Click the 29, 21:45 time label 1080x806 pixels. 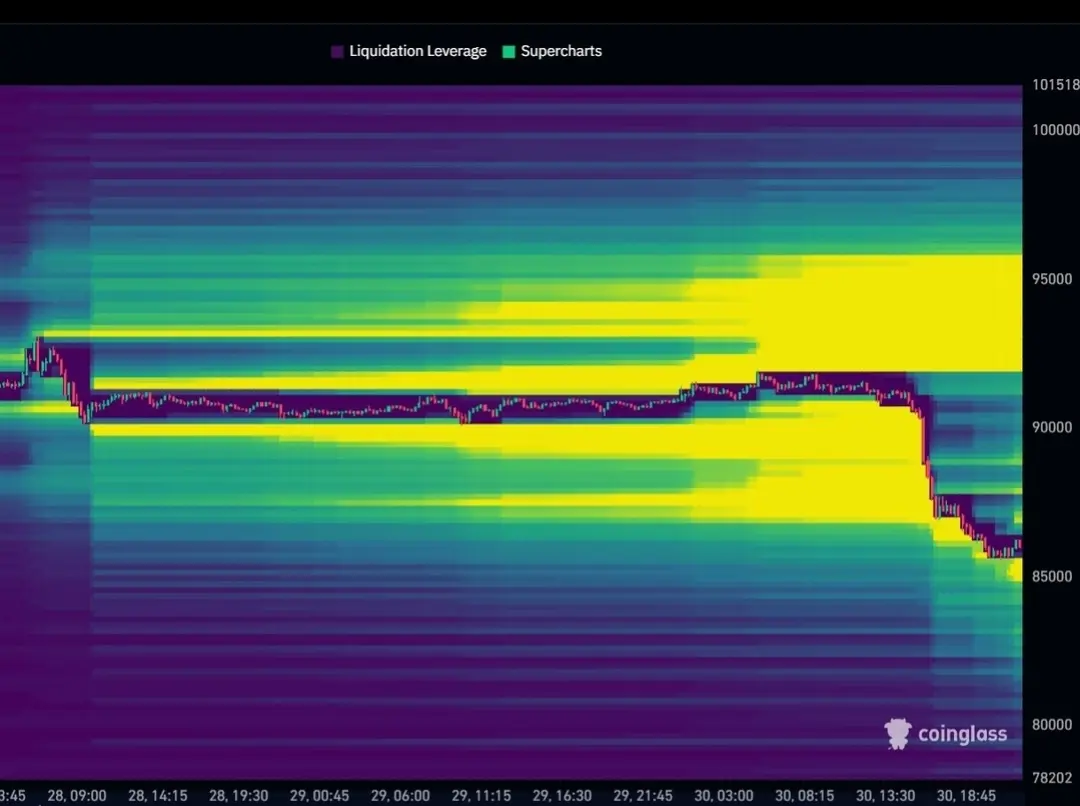pos(643,796)
